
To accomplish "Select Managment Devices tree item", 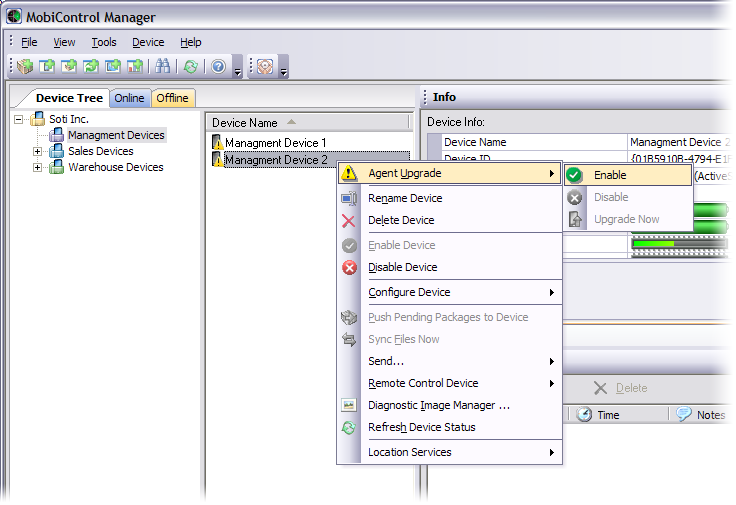I will 116,135.
